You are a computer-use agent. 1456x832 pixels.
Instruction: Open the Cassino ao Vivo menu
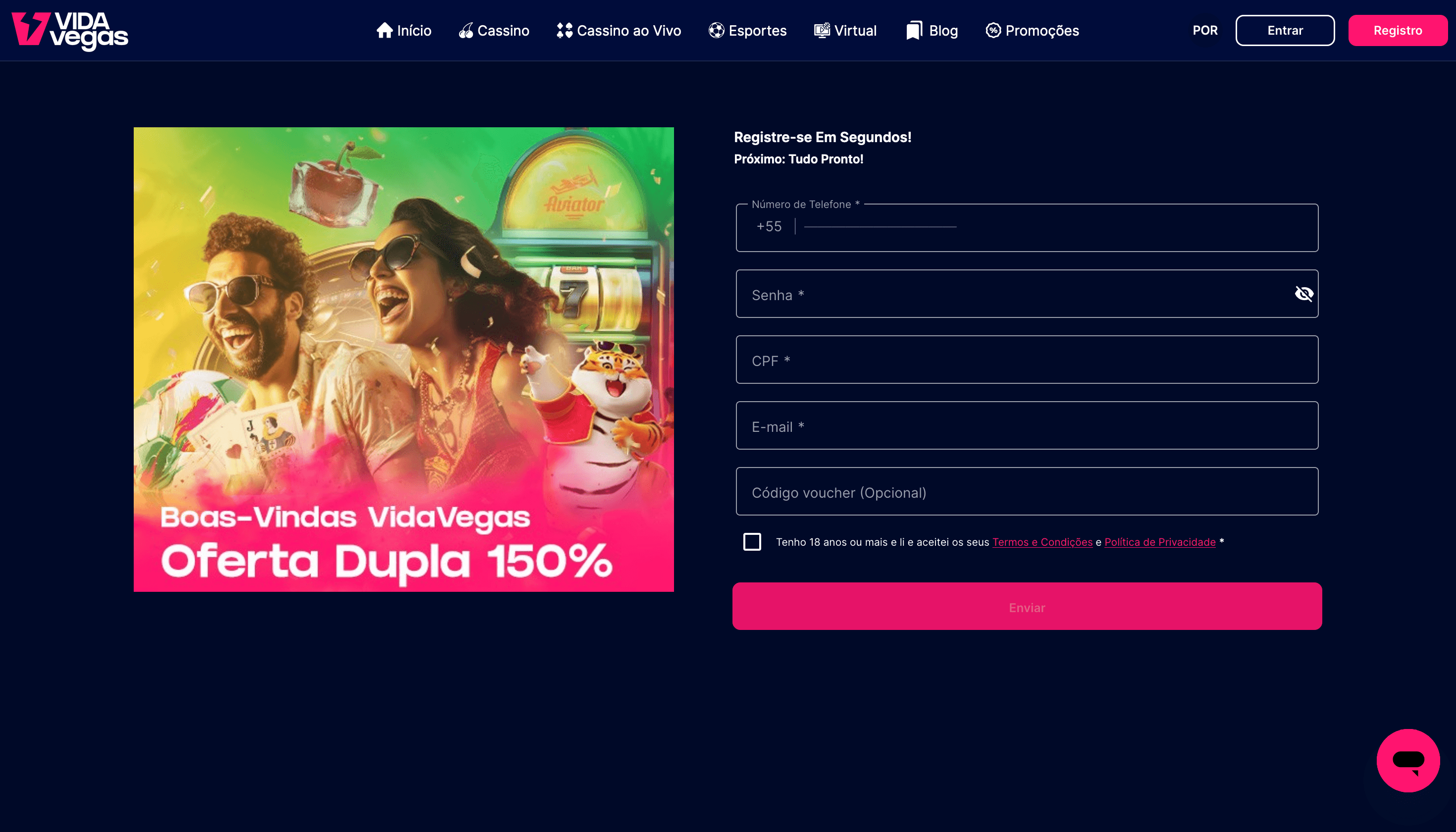pyautogui.click(x=619, y=30)
